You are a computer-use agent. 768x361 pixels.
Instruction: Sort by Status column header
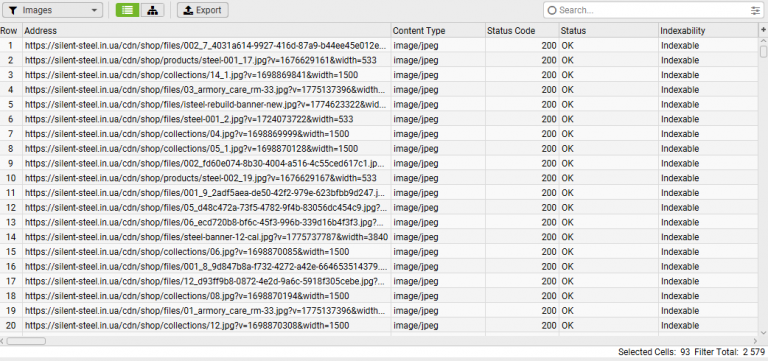(x=609, y=31)
